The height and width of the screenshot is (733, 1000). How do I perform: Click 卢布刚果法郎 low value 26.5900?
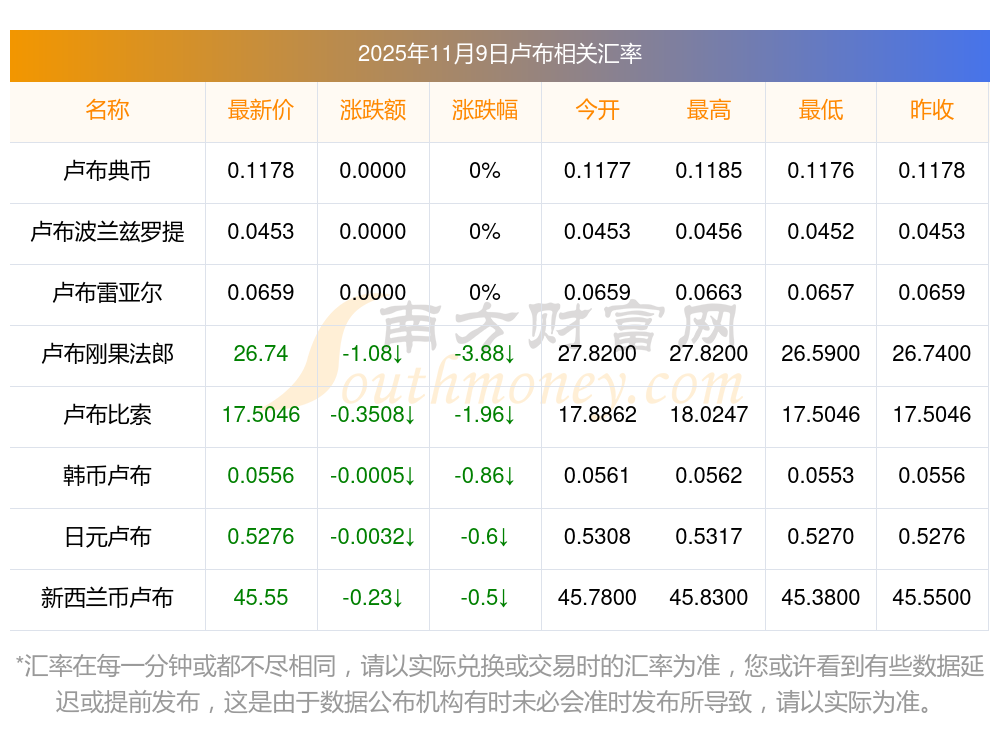(x=821, y=353)
